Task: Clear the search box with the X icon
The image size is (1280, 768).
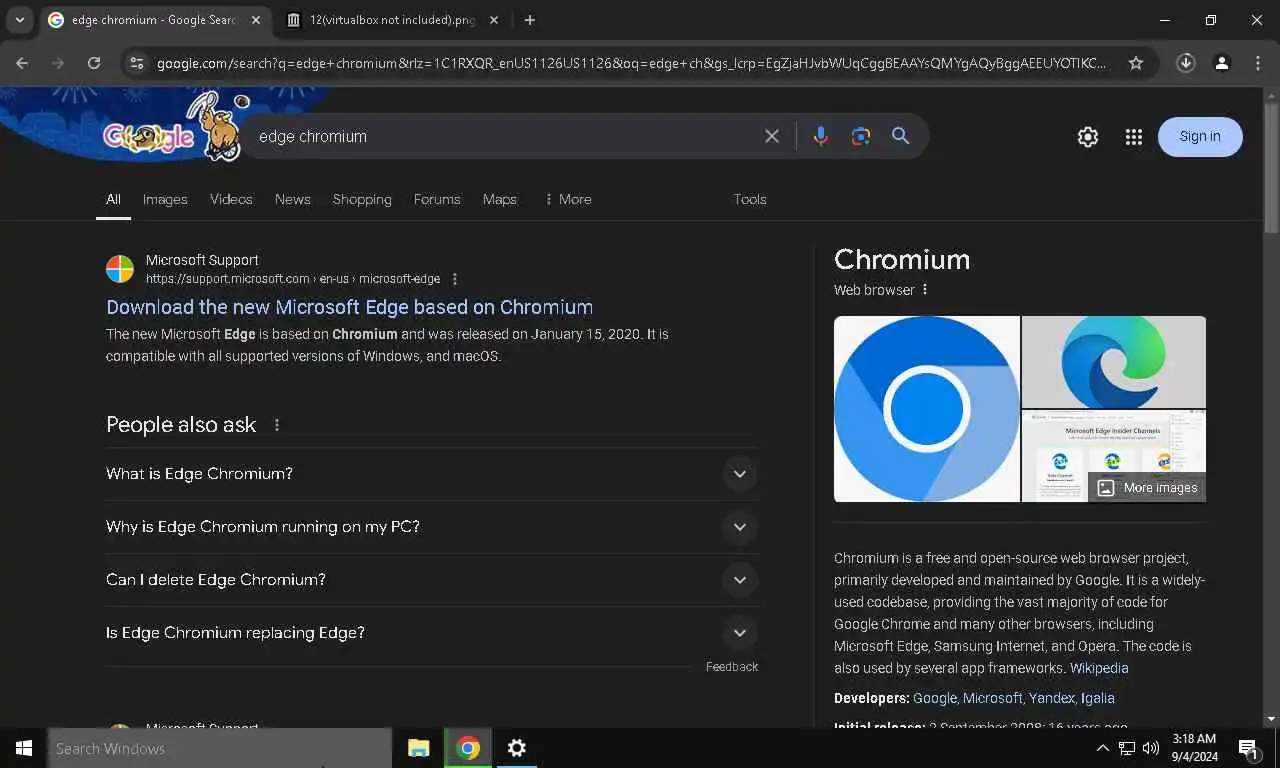Action: coord(772,136)
